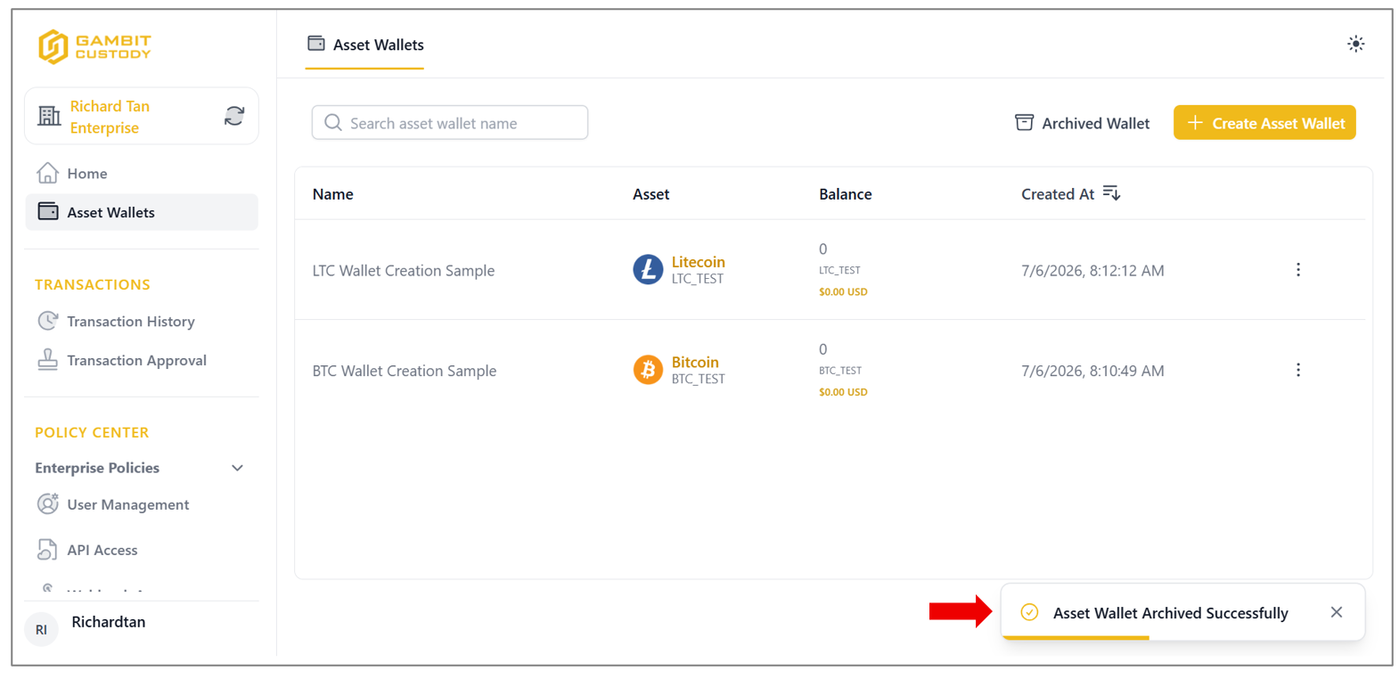
Task: Click Create Asset Wallet button
Action: click(1264, 123)
